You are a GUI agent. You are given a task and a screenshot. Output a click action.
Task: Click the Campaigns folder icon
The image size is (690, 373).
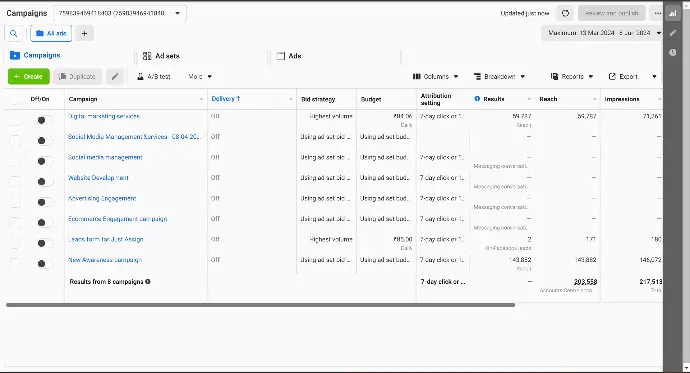pos(15,55)
